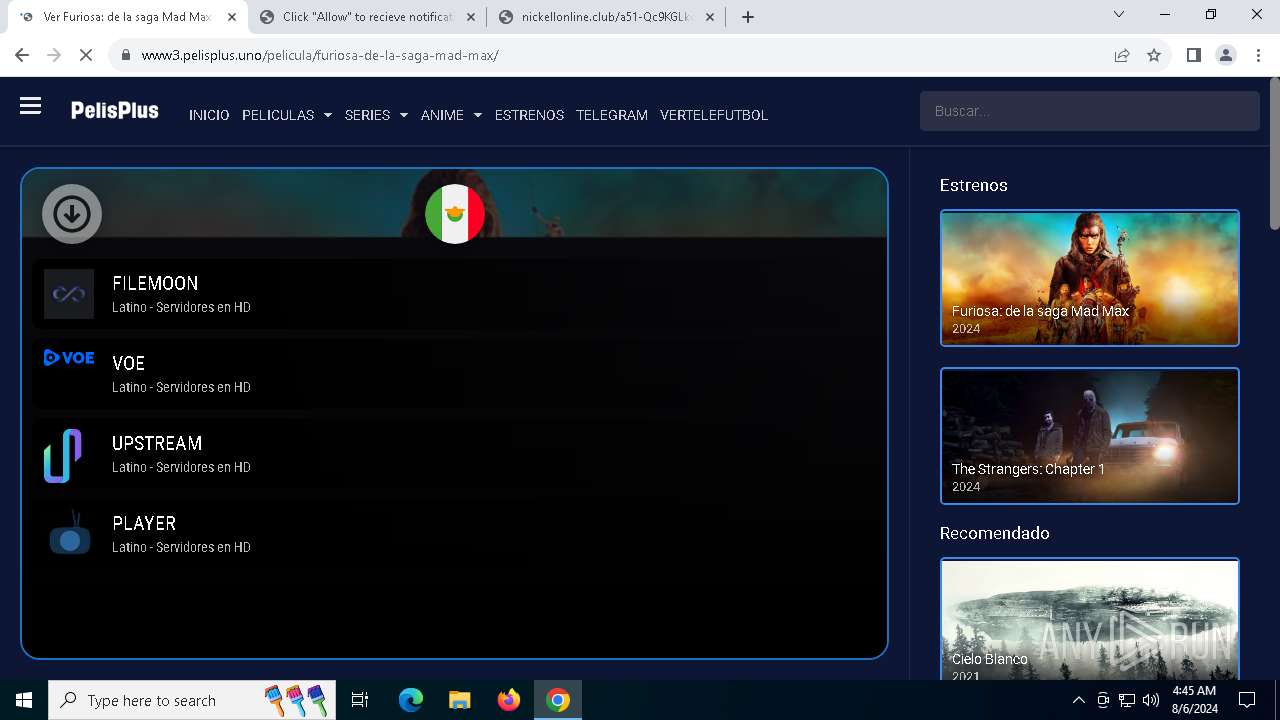Viewport: 1280px width, 720px height.
Task: Open the hamburger menu icon
Action: 30,106
